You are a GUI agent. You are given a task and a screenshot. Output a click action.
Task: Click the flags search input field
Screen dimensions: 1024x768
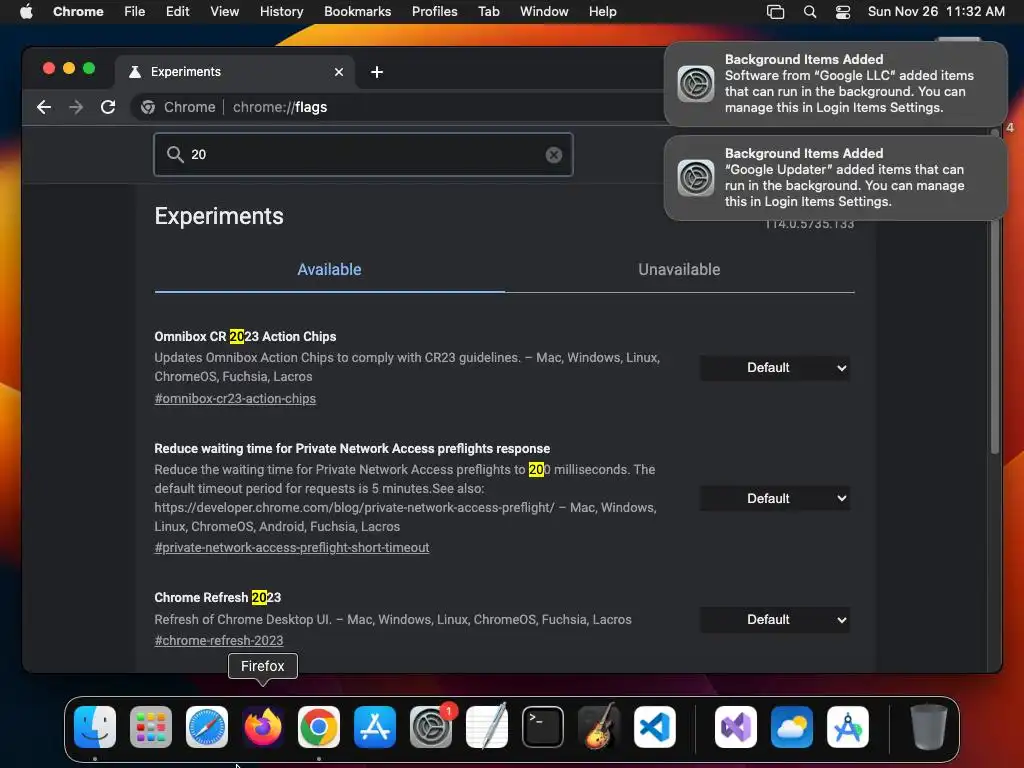tap(363, 155)
